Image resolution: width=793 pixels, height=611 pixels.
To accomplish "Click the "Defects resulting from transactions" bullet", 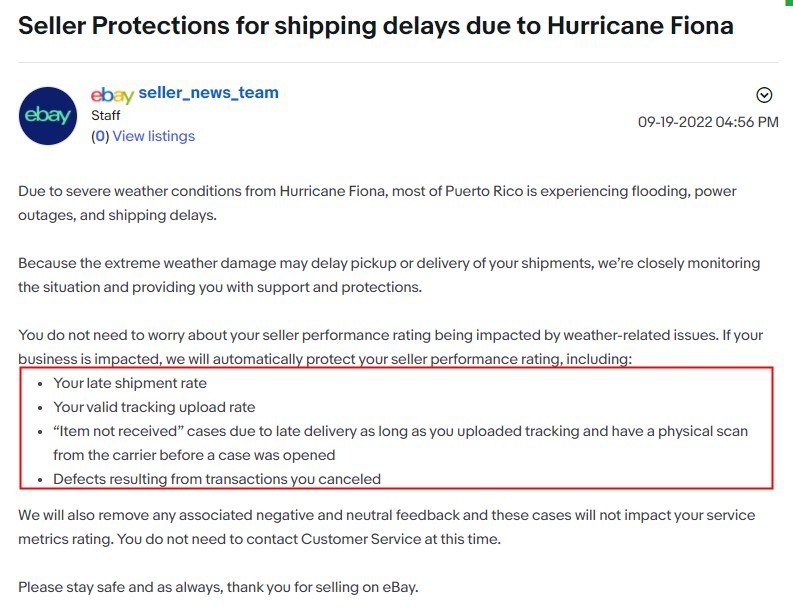I will pyautogui.click(x=217, y=479).
